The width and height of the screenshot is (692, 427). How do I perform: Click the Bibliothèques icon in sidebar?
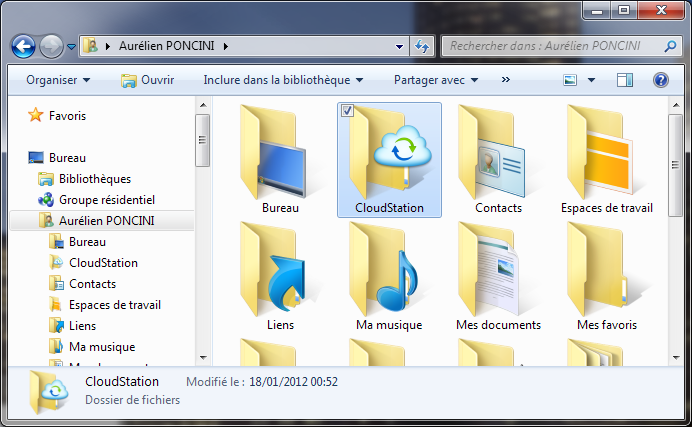click(x=46, y=179)
